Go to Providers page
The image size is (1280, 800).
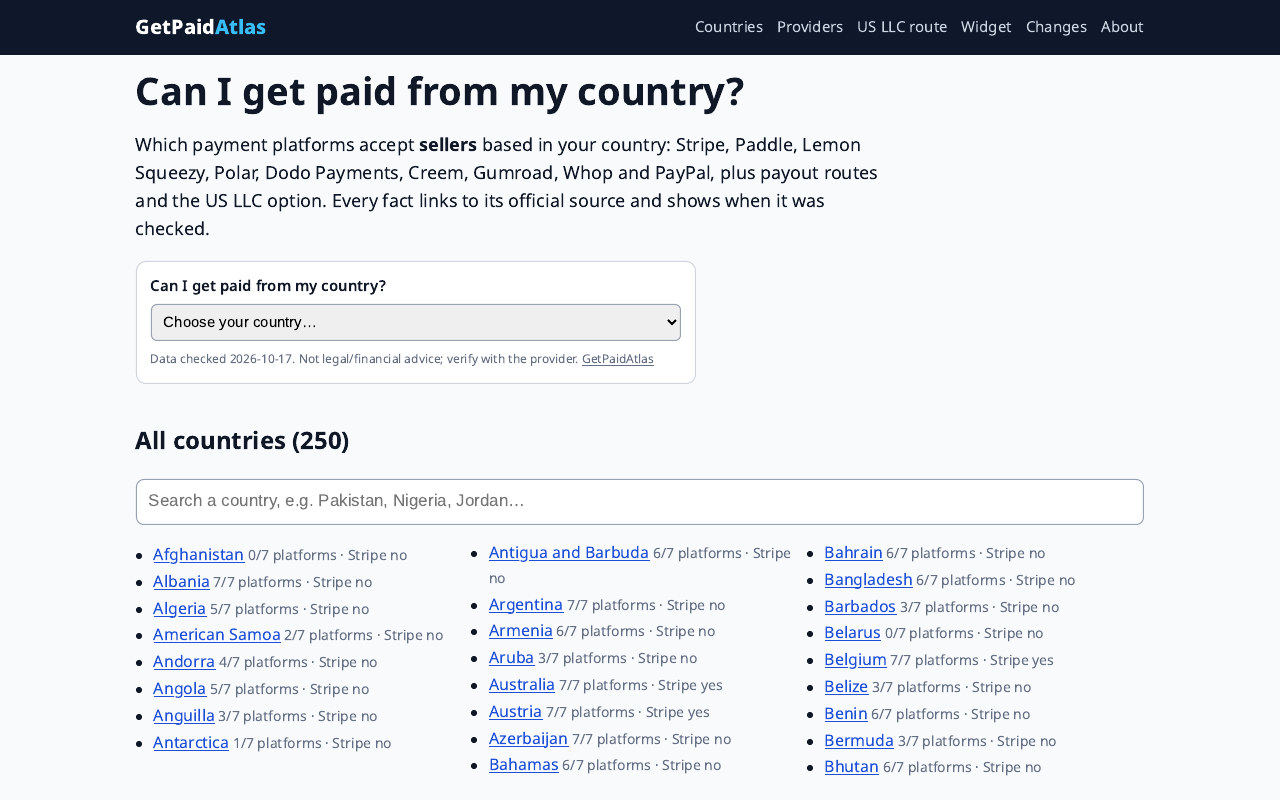point(810,27)
